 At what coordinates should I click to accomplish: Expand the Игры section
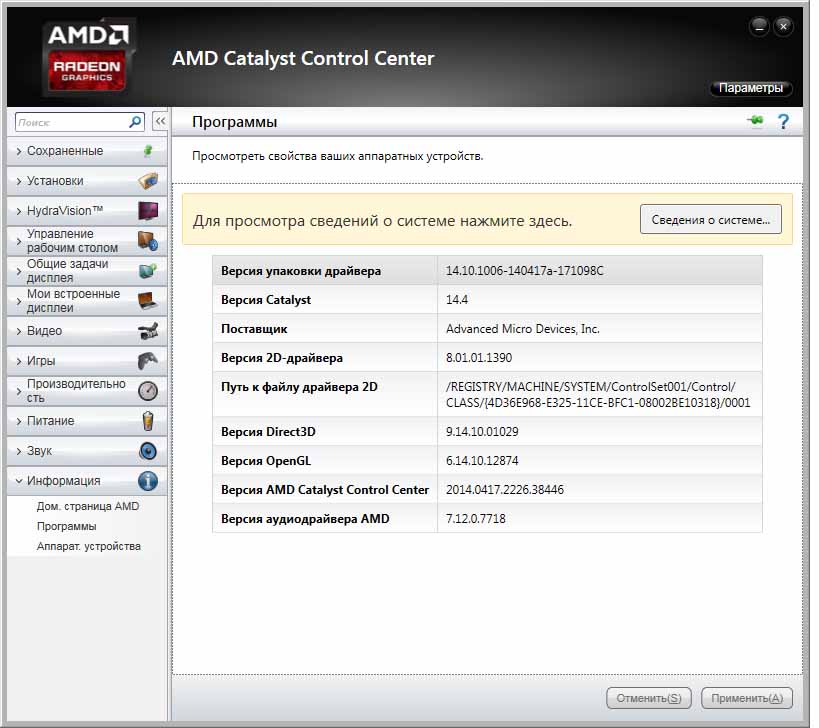click(x=87, y=361)
